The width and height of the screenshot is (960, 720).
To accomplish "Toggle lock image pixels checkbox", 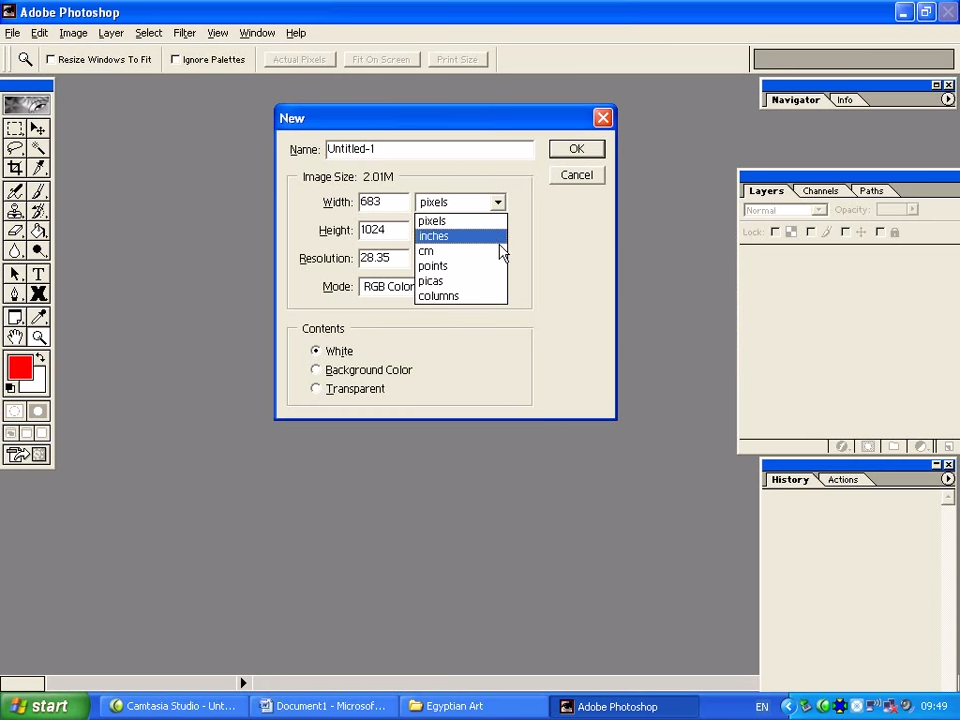I will tap(811, 232).
